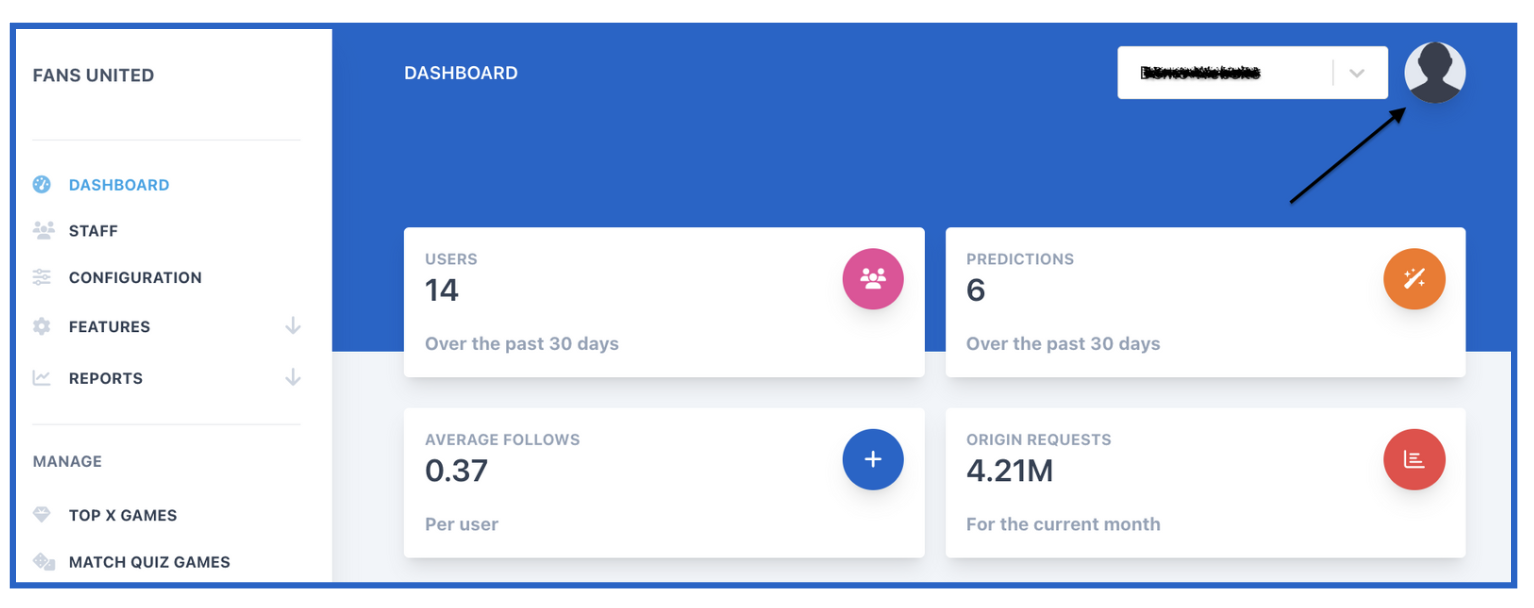This screenshot has height=608, width=1534.
Task: Click the pink Users circle icon
Action: (x=873, y=279)
